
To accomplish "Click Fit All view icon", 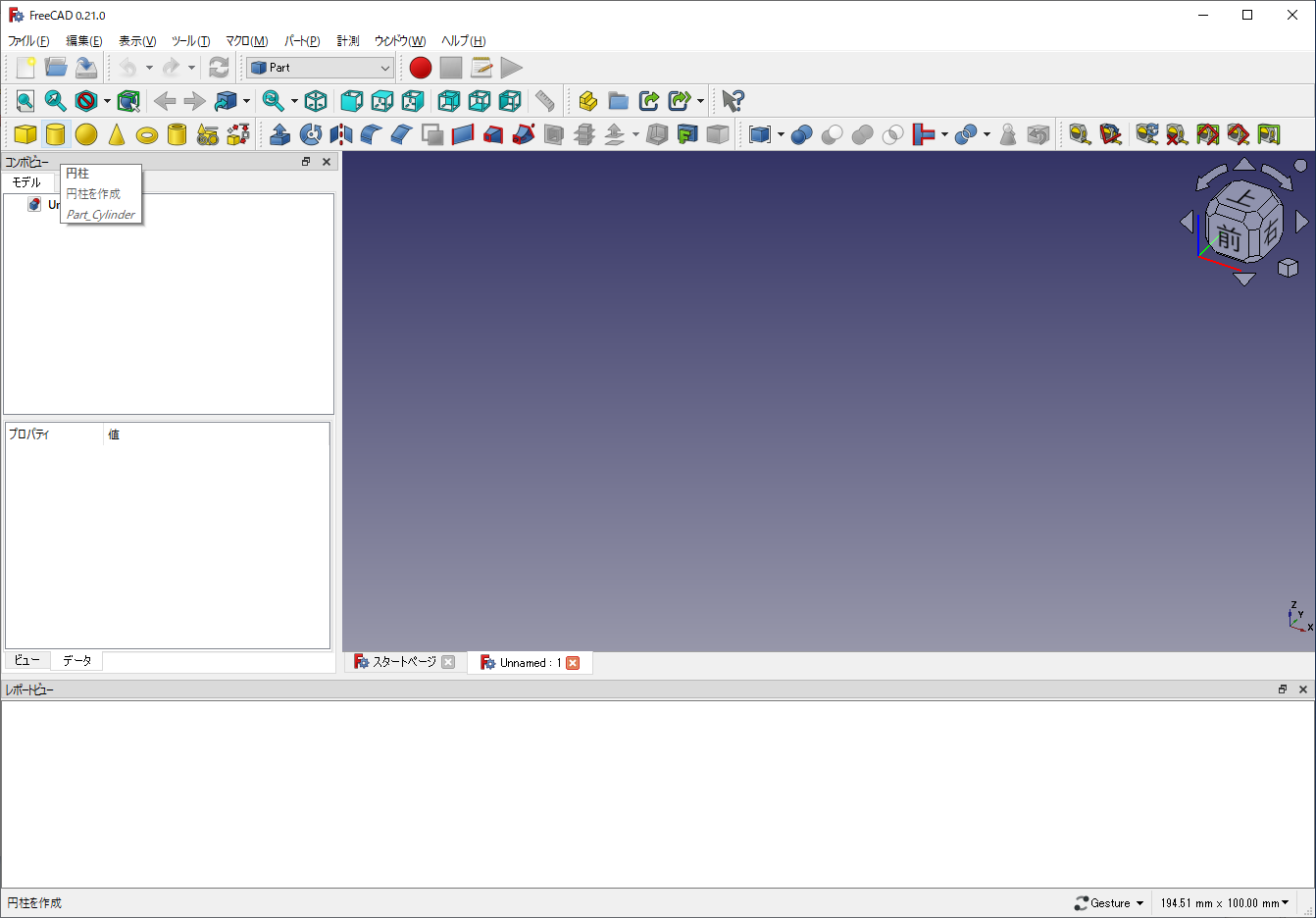I will point(25,101).
